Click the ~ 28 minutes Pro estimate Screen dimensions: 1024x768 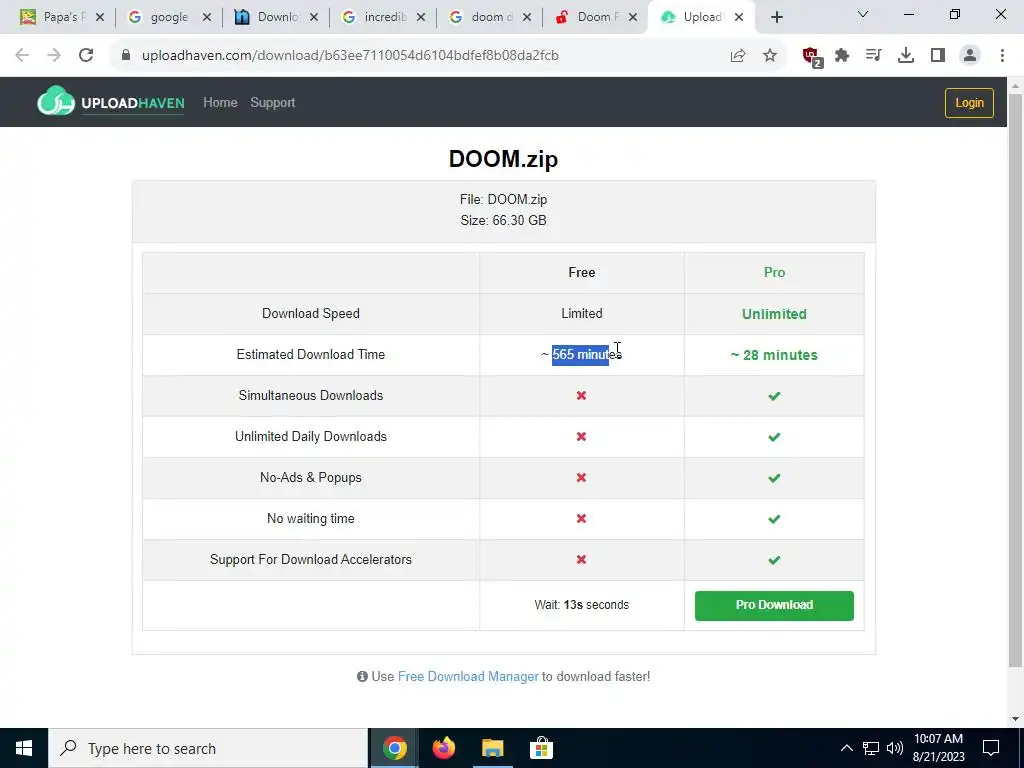[x=774, y=355]
